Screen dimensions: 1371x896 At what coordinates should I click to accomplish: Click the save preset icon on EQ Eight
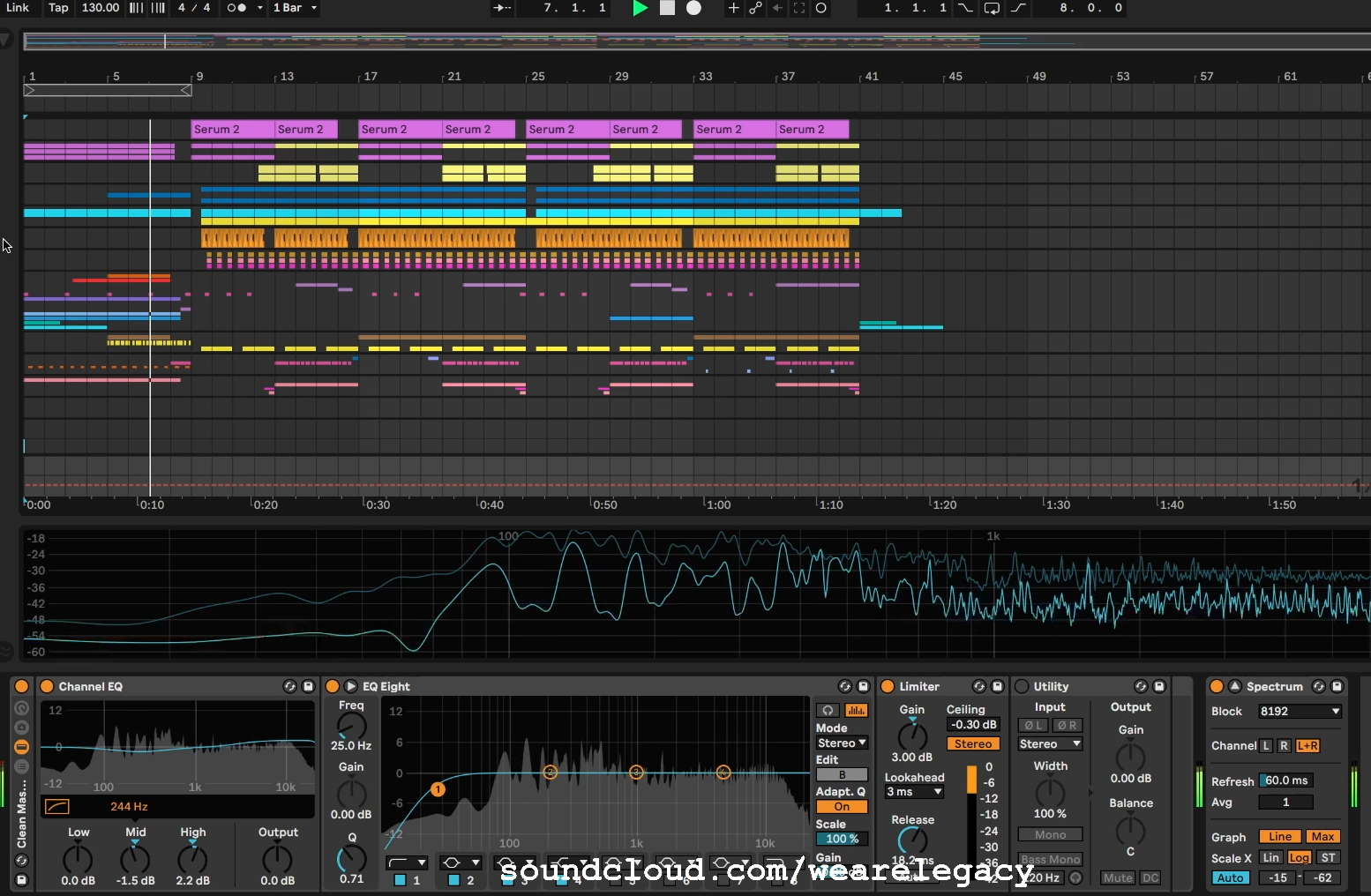[x=863, y=686]
